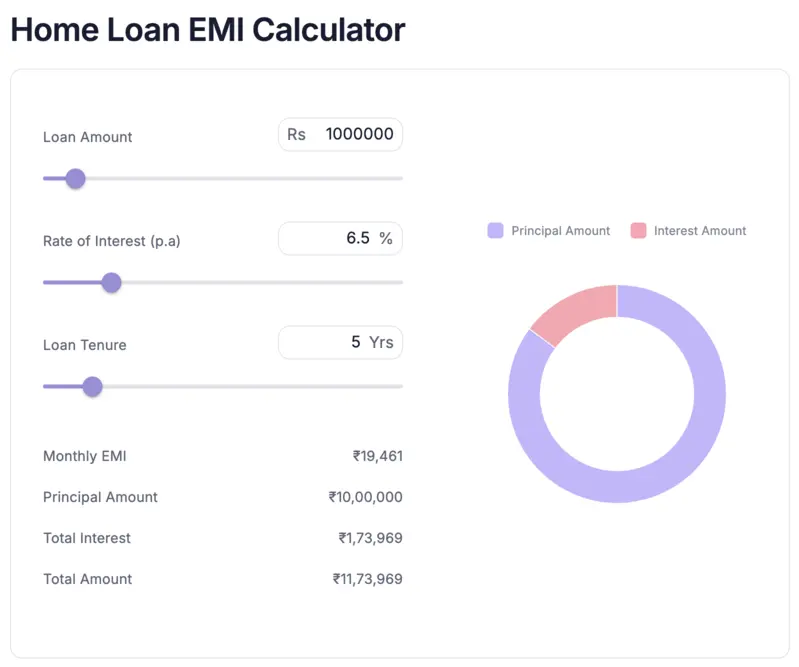The width and height of the screenshot is (799, 667).
Task: Click the Loan Tenure slider handle
Action: pos(92,386)
